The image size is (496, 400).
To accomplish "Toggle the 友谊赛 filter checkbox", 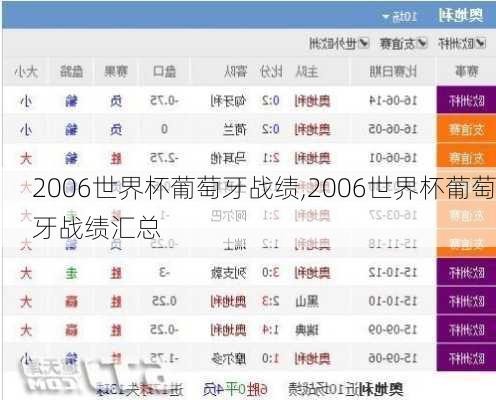I will click(x=422, y=43).
